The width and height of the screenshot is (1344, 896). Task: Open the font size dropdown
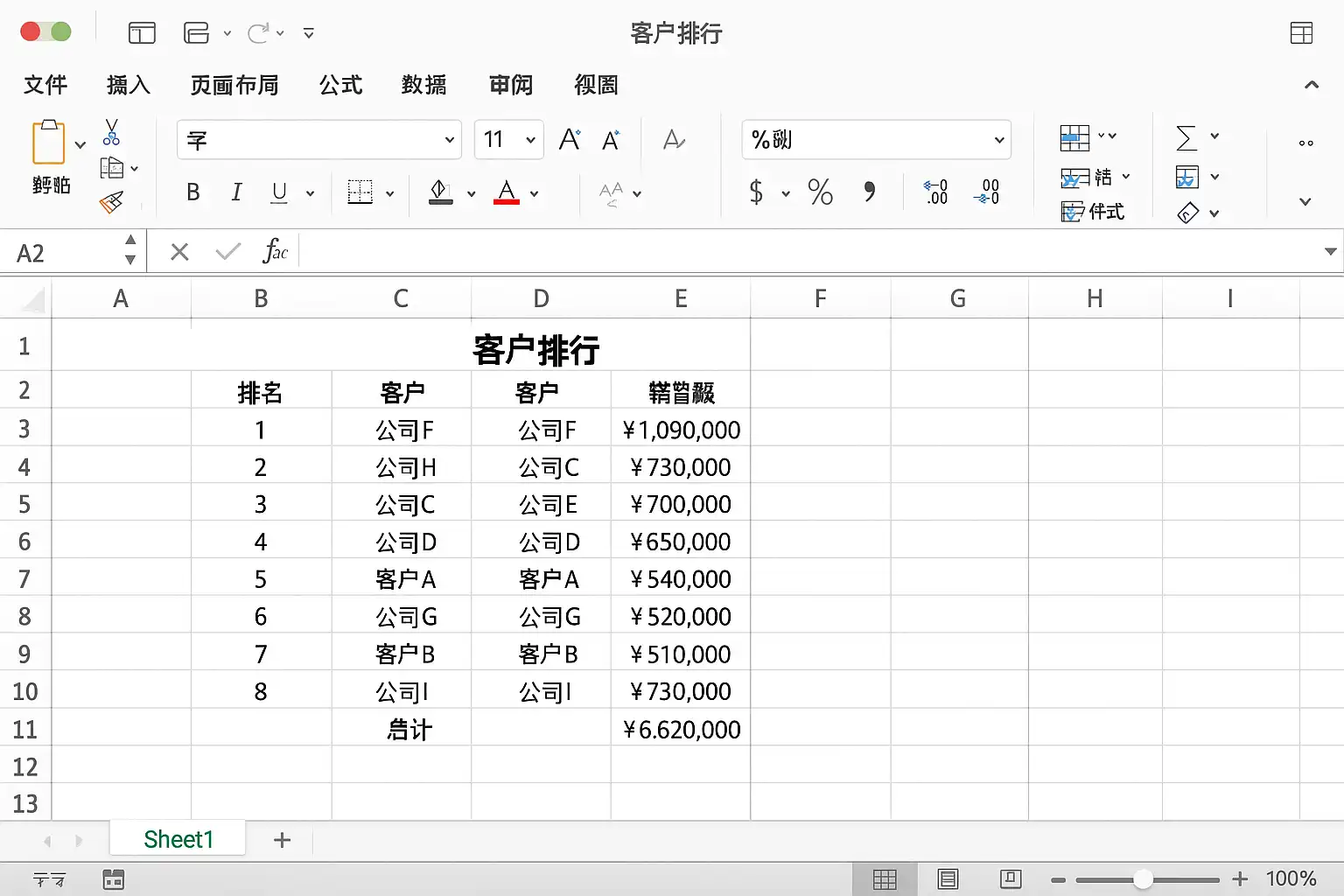(530, 140)
